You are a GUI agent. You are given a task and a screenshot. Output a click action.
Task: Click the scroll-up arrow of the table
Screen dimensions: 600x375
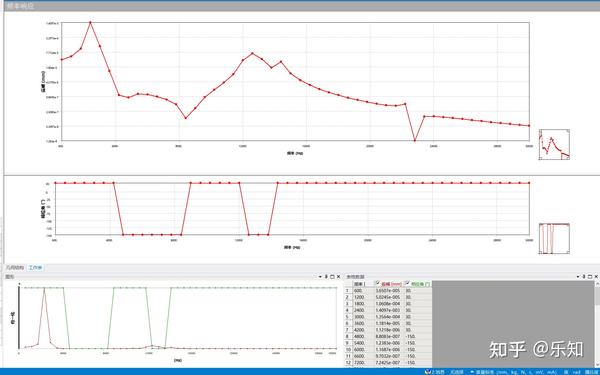coord(597,284)
